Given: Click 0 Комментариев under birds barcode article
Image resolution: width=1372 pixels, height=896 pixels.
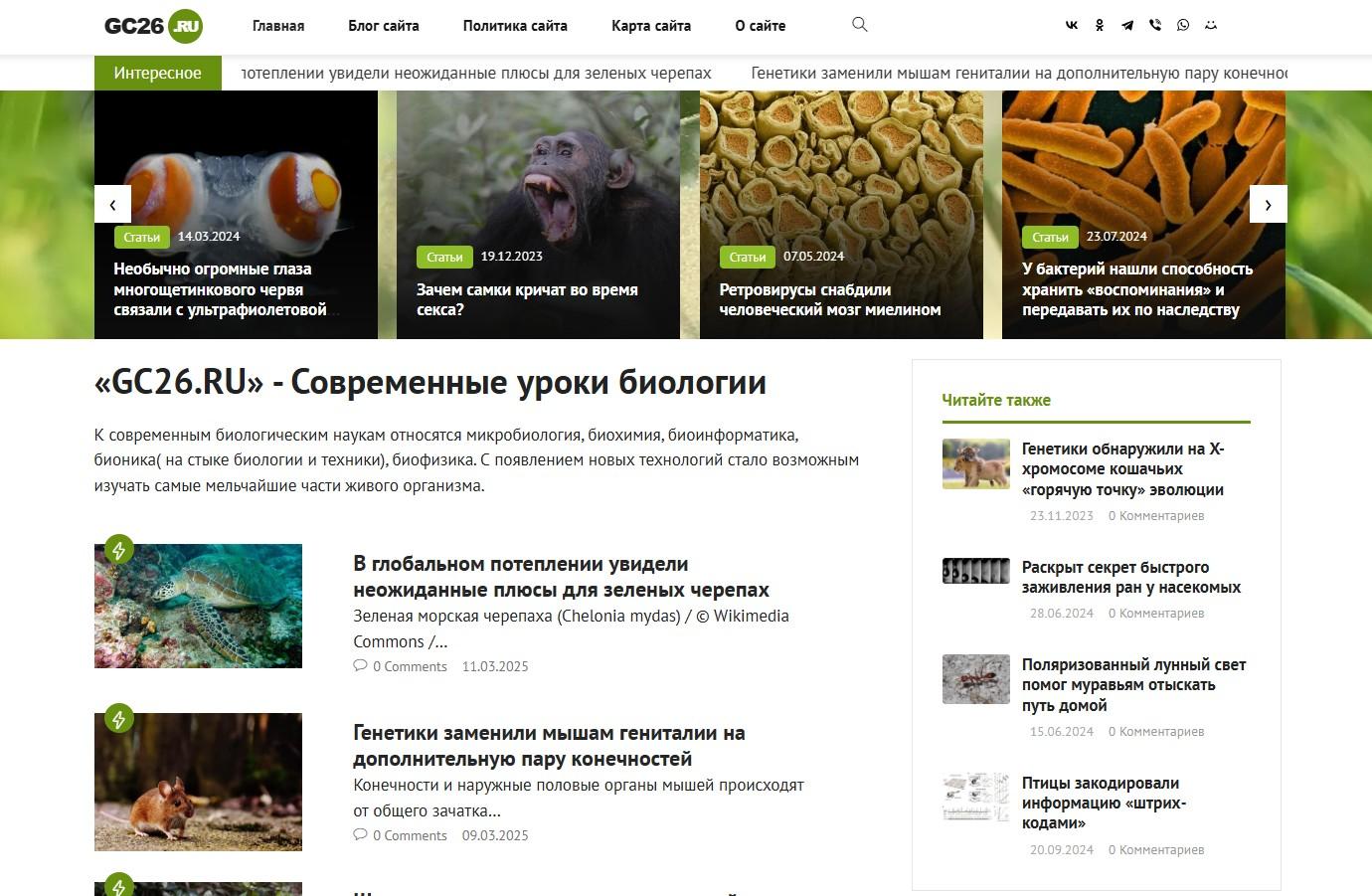Looking at the screenshot, I should pyautogui.click(x=1156, y=850).
